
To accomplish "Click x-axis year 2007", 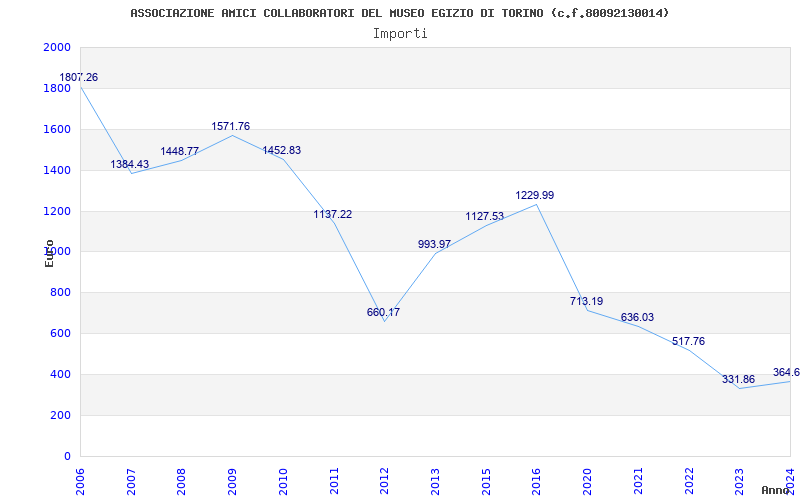I will pyautogui.click(x=131, y=481).
